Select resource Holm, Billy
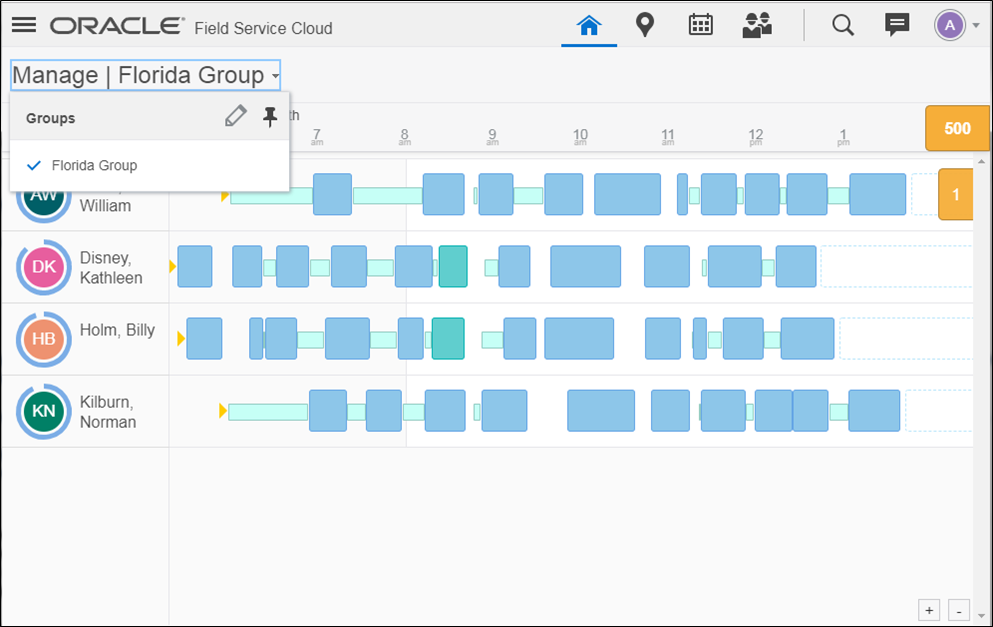 [117, 330]
